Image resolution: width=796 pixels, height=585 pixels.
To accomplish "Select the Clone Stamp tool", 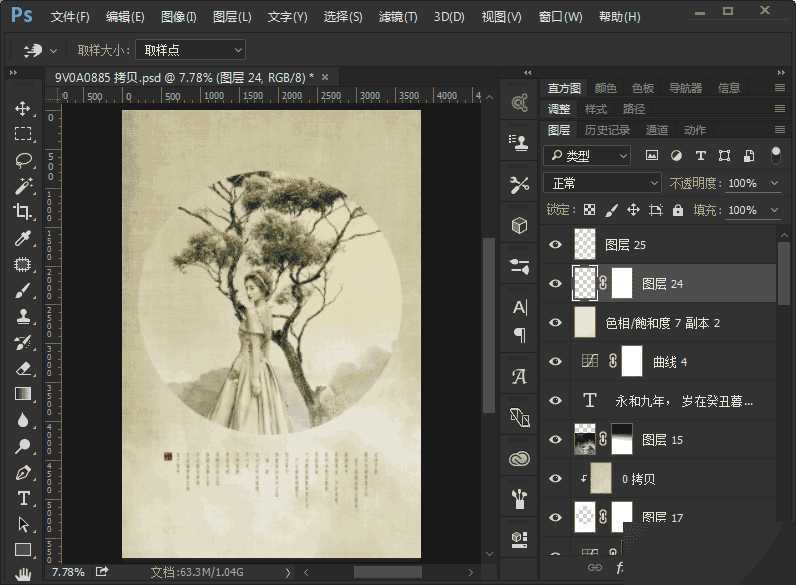I will coord(23,316).
